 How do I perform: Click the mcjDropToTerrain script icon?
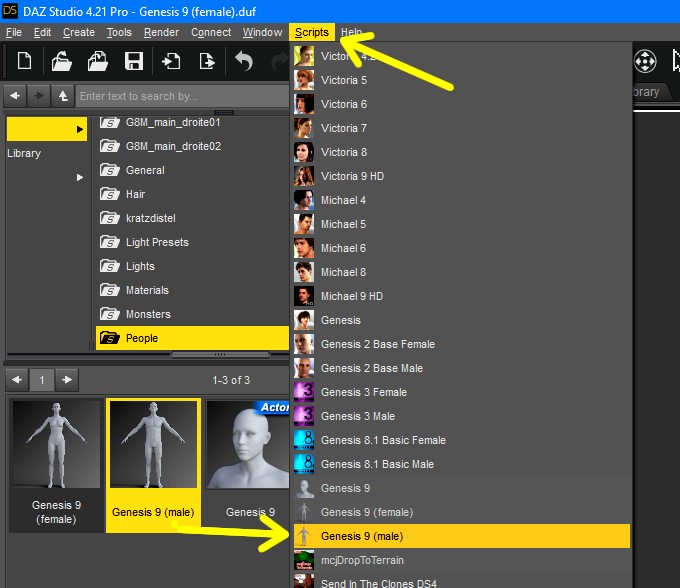(x=304, y=560)
